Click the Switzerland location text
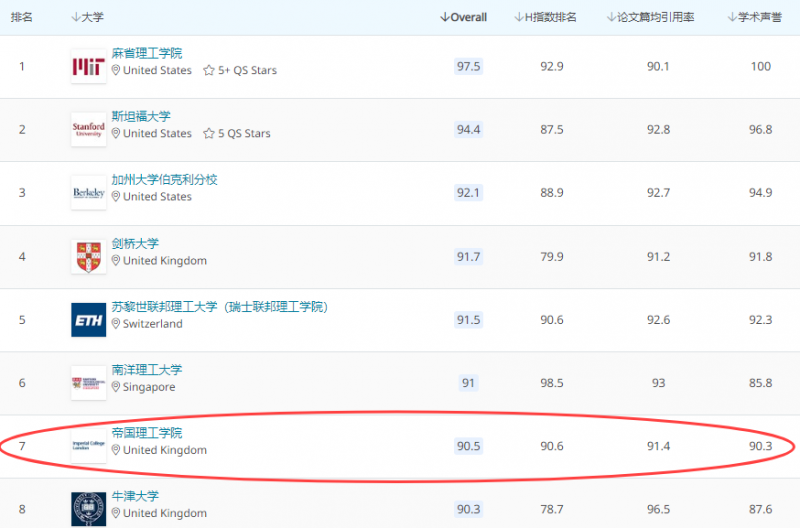 [x=153, y=324]
